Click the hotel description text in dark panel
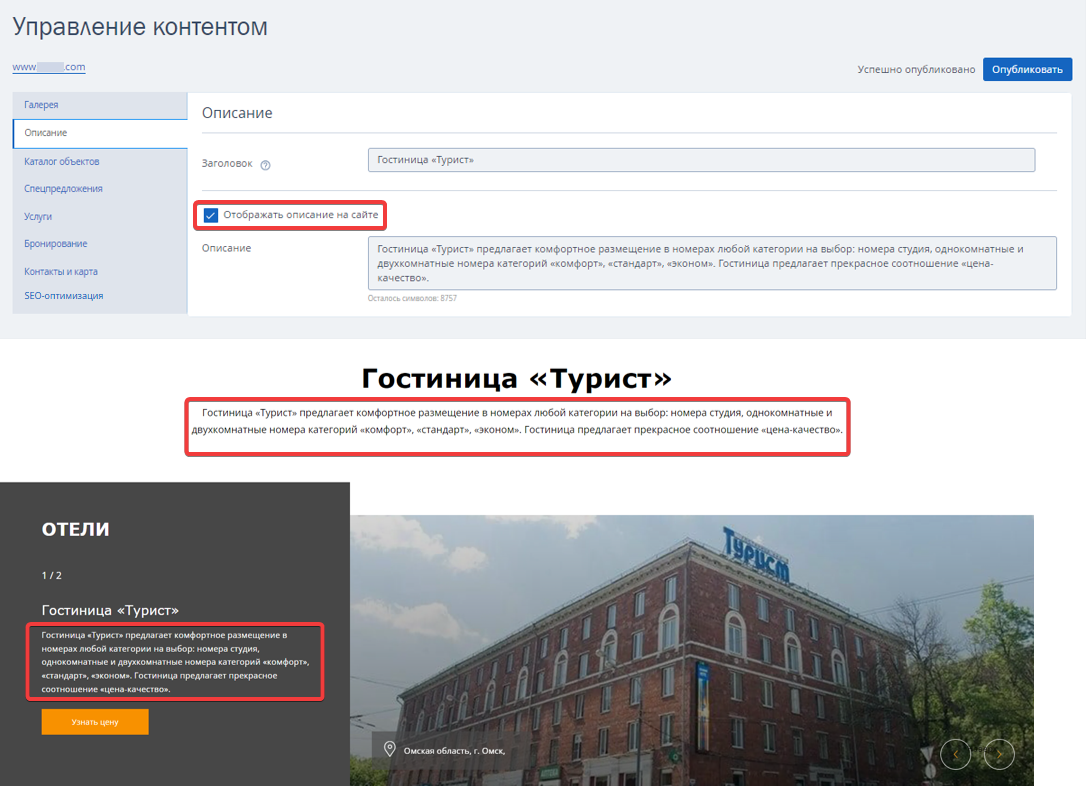This screenshot has width=1087, height=786. click(x=175, y=662)
